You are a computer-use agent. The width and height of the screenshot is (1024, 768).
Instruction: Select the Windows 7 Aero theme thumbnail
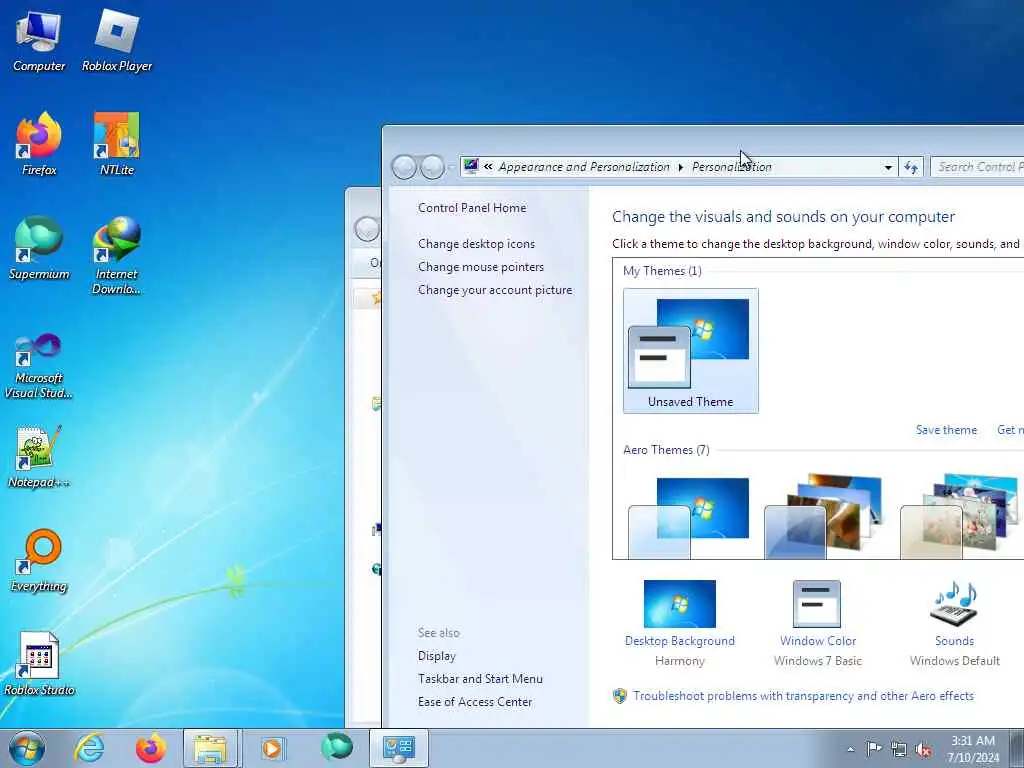[x=690, y=517]
